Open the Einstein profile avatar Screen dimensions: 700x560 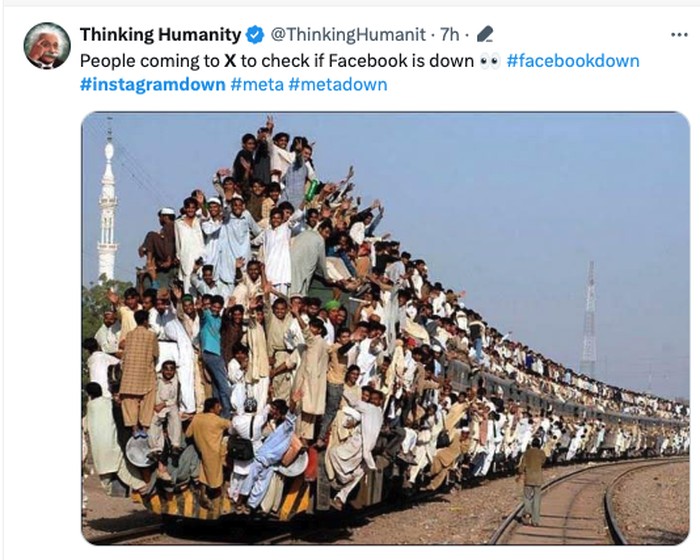tap(47, 46)
